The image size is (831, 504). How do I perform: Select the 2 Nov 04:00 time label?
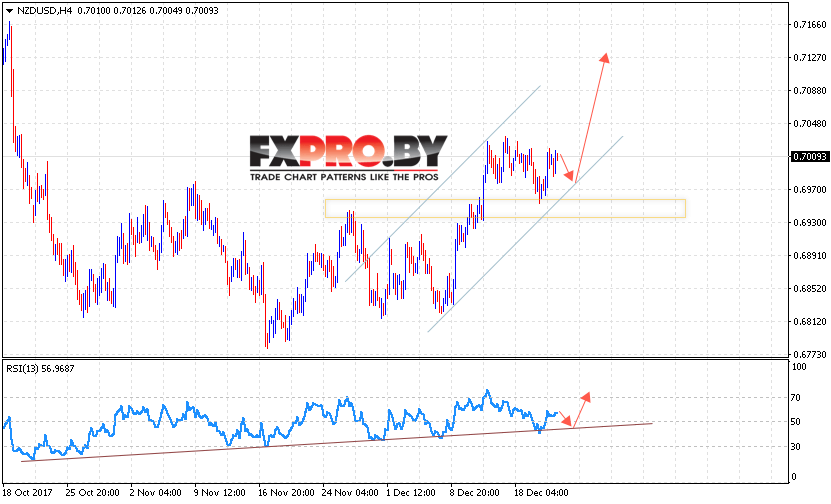(x=156, y=492)
